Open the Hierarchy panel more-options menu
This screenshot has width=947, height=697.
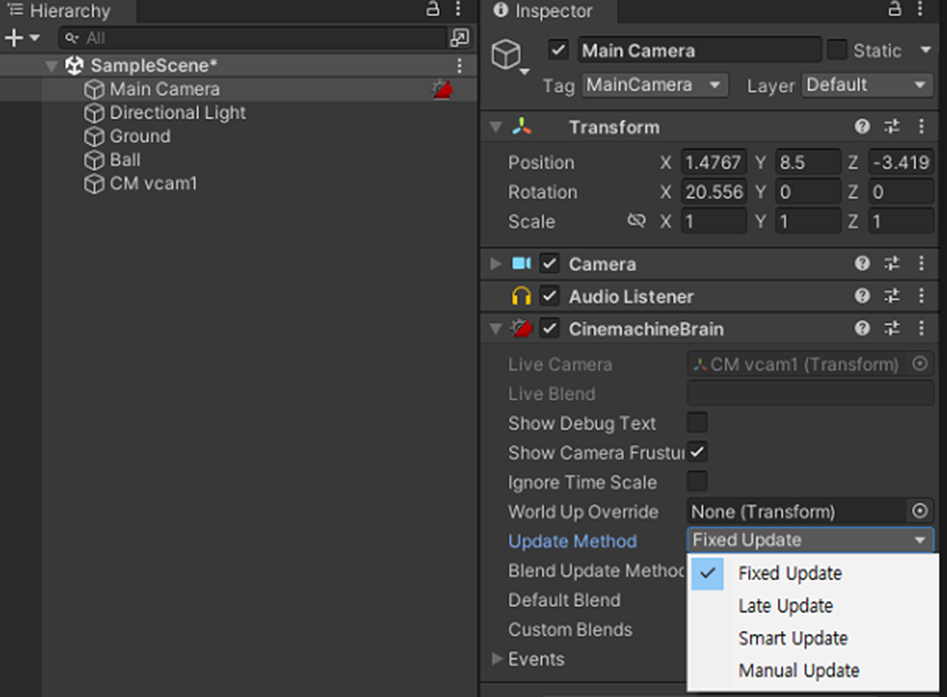458,9
